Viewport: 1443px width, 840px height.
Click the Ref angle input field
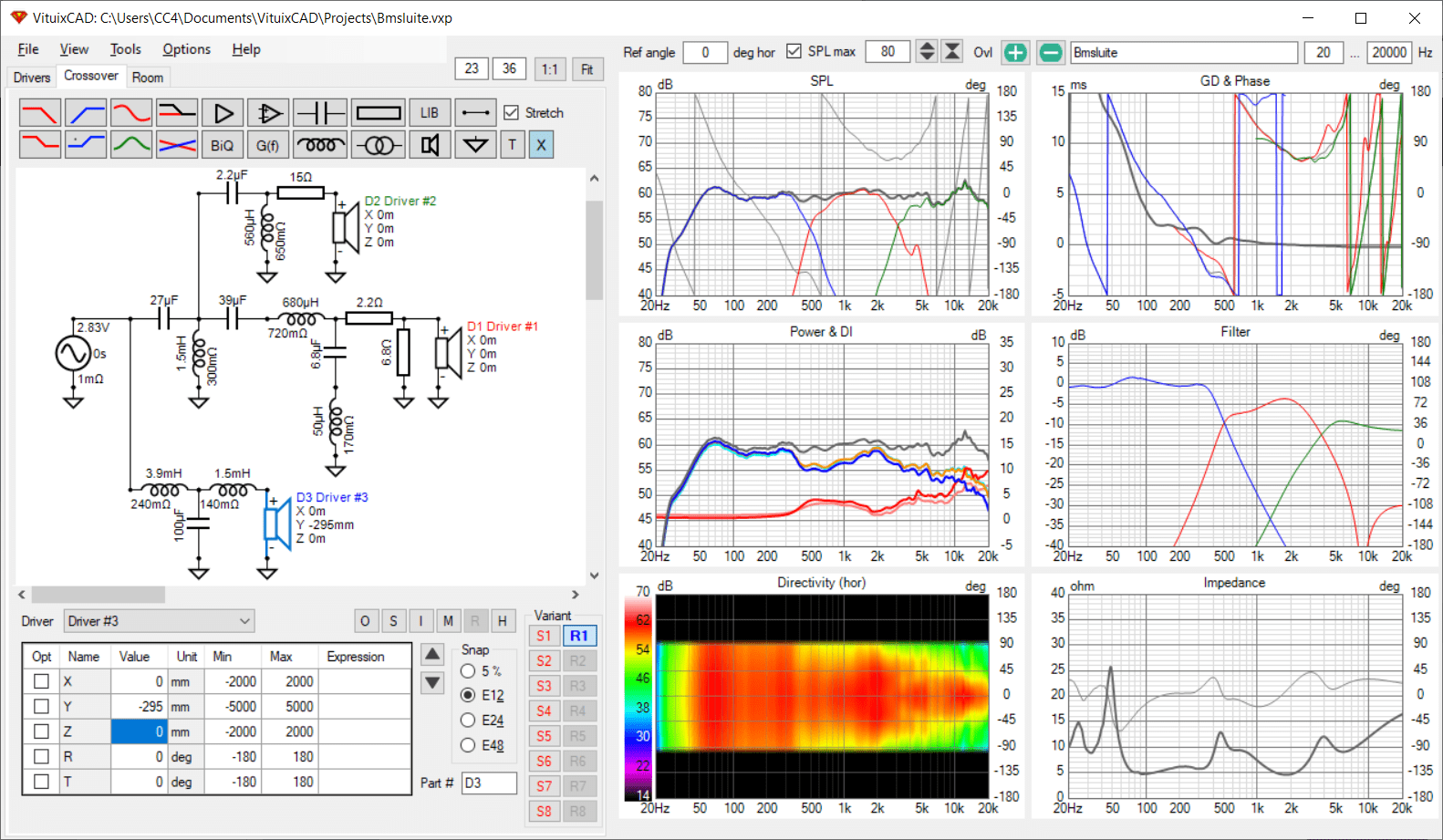tap(705, 52)
